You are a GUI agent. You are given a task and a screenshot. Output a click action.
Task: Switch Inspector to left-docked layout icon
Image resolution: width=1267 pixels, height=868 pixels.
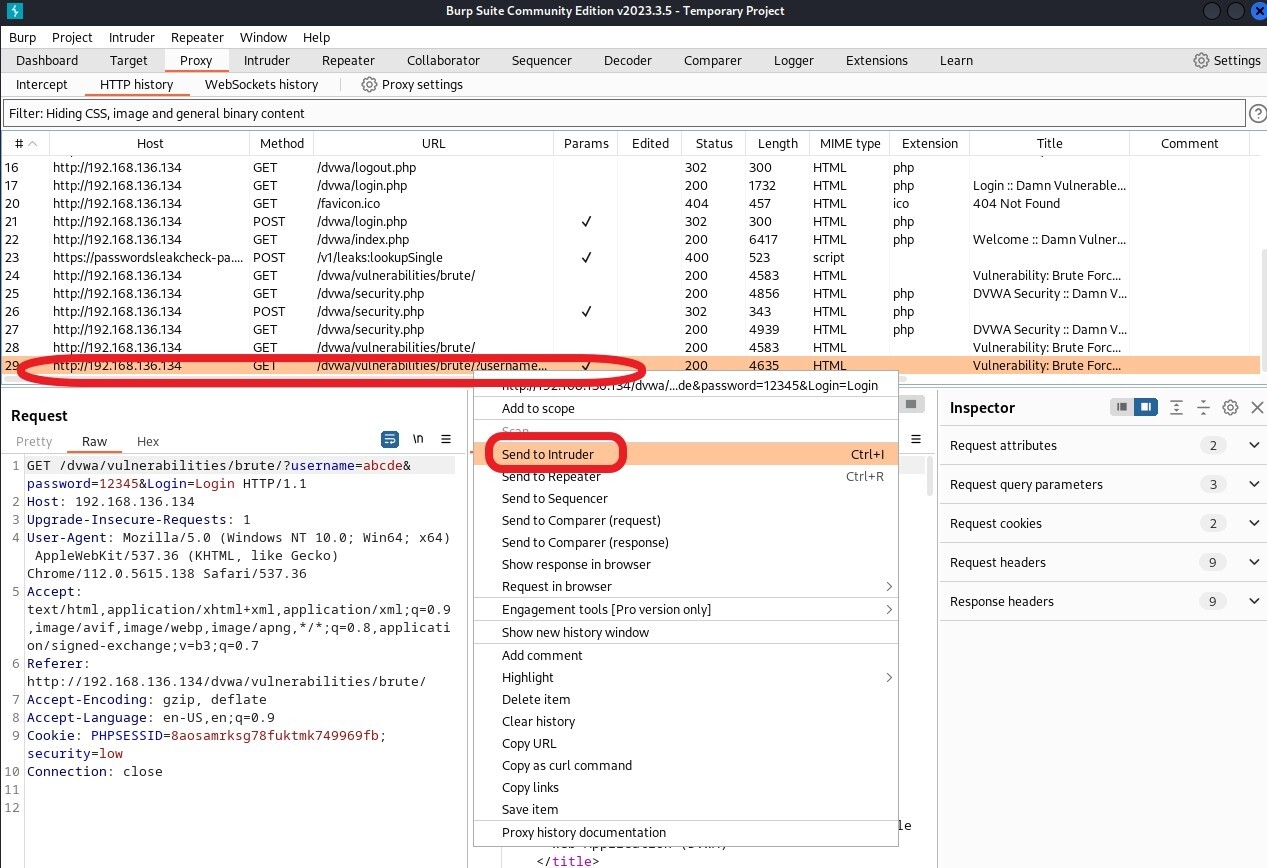pos(1123,407)
